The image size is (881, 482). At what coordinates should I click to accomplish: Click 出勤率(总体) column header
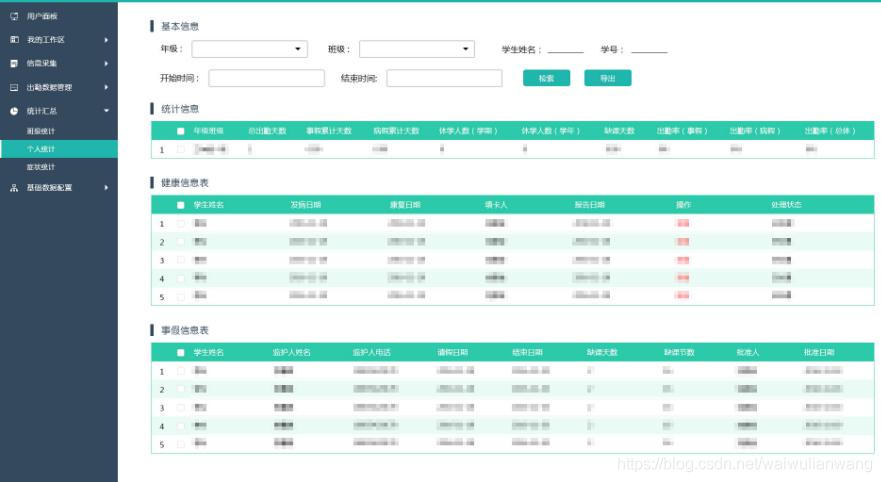(830, 131)
